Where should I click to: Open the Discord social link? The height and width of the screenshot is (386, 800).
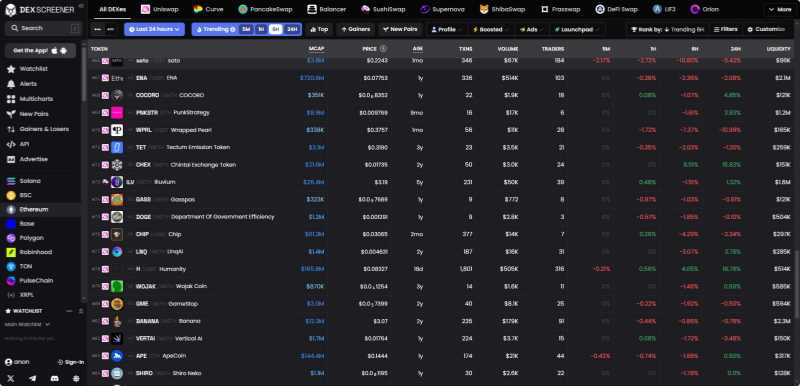point(55,378)
